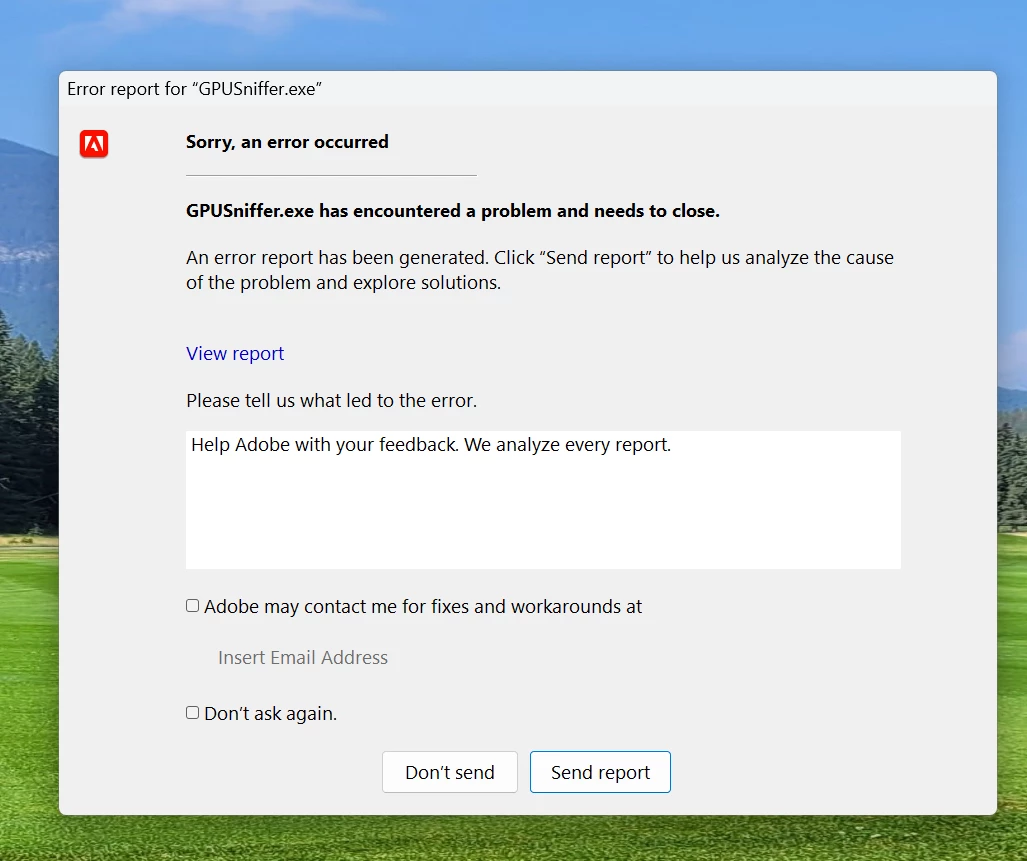Open the View report link
The height and width of the screenshot is (861, 1027).
point(235,354)
